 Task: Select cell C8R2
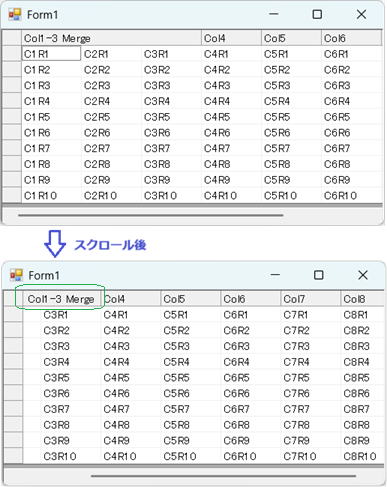point(363,330)
